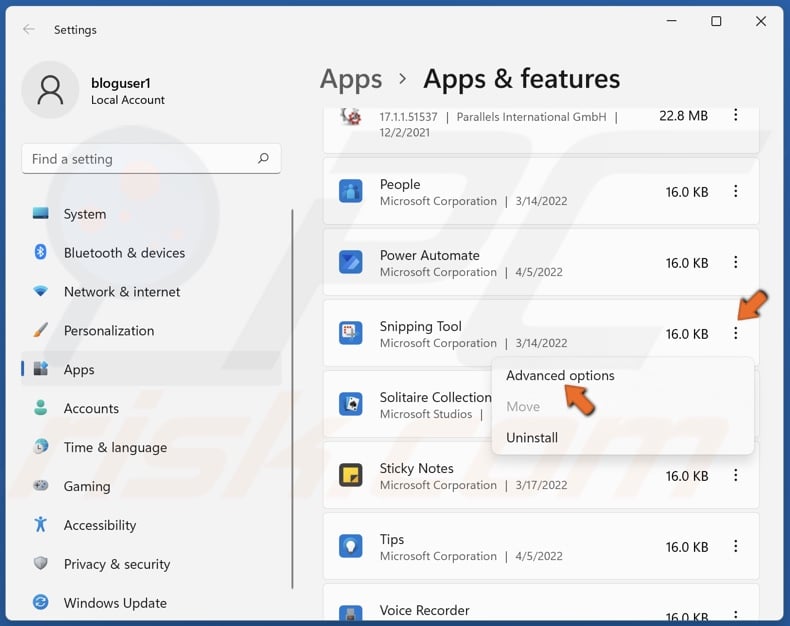Choose Advanced options from context menu
This screenshot has height=626, width=790.
(x=560, y=375)
